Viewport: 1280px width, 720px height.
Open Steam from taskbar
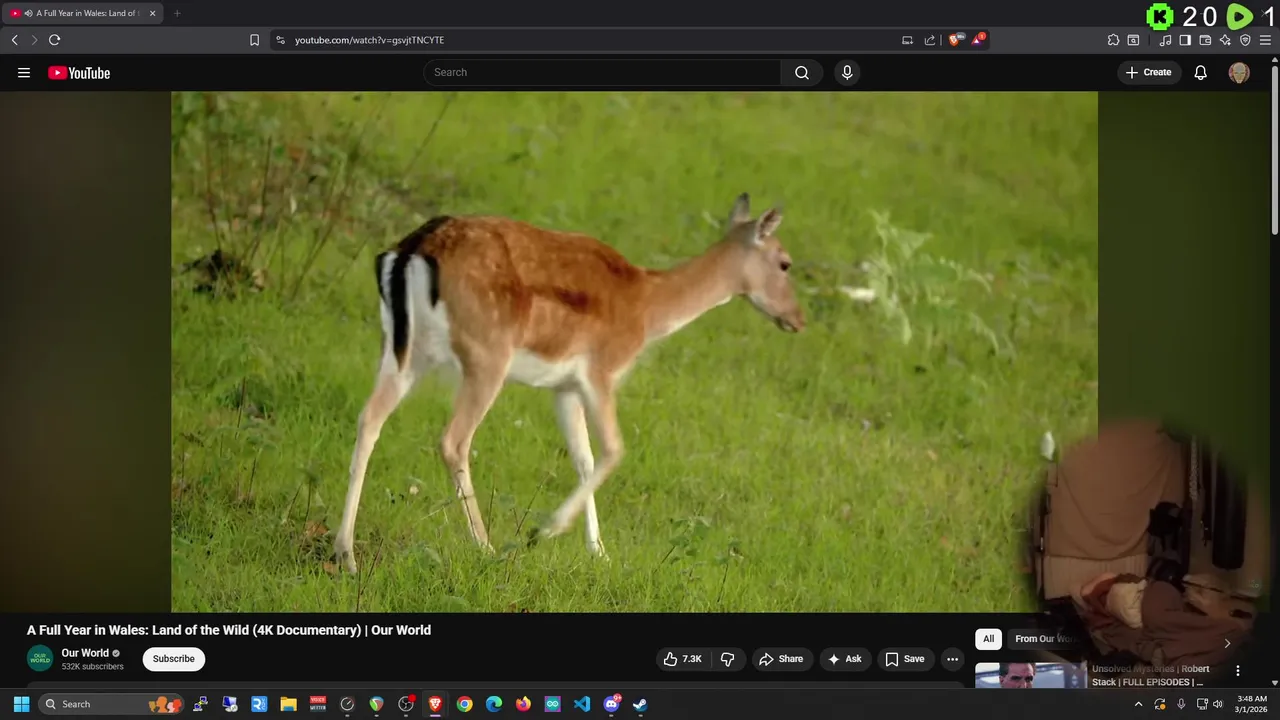pyautogui.click(x=640, y=704)
